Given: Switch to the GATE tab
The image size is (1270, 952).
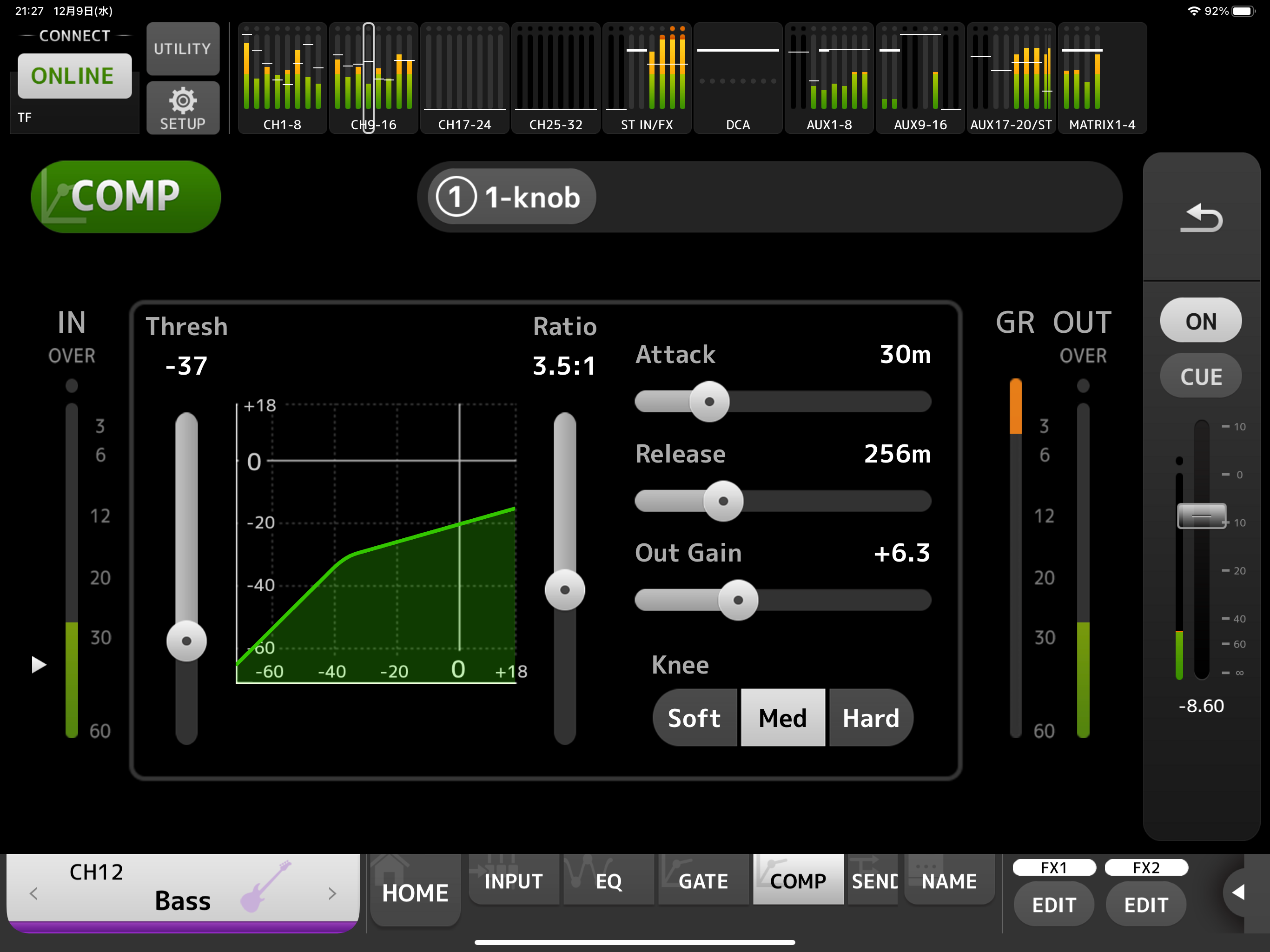Looking at the screenshot, I should point(703,880).
